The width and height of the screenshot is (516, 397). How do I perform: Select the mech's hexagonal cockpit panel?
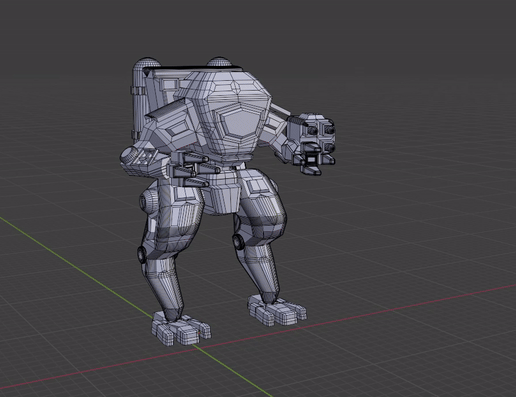241,123
